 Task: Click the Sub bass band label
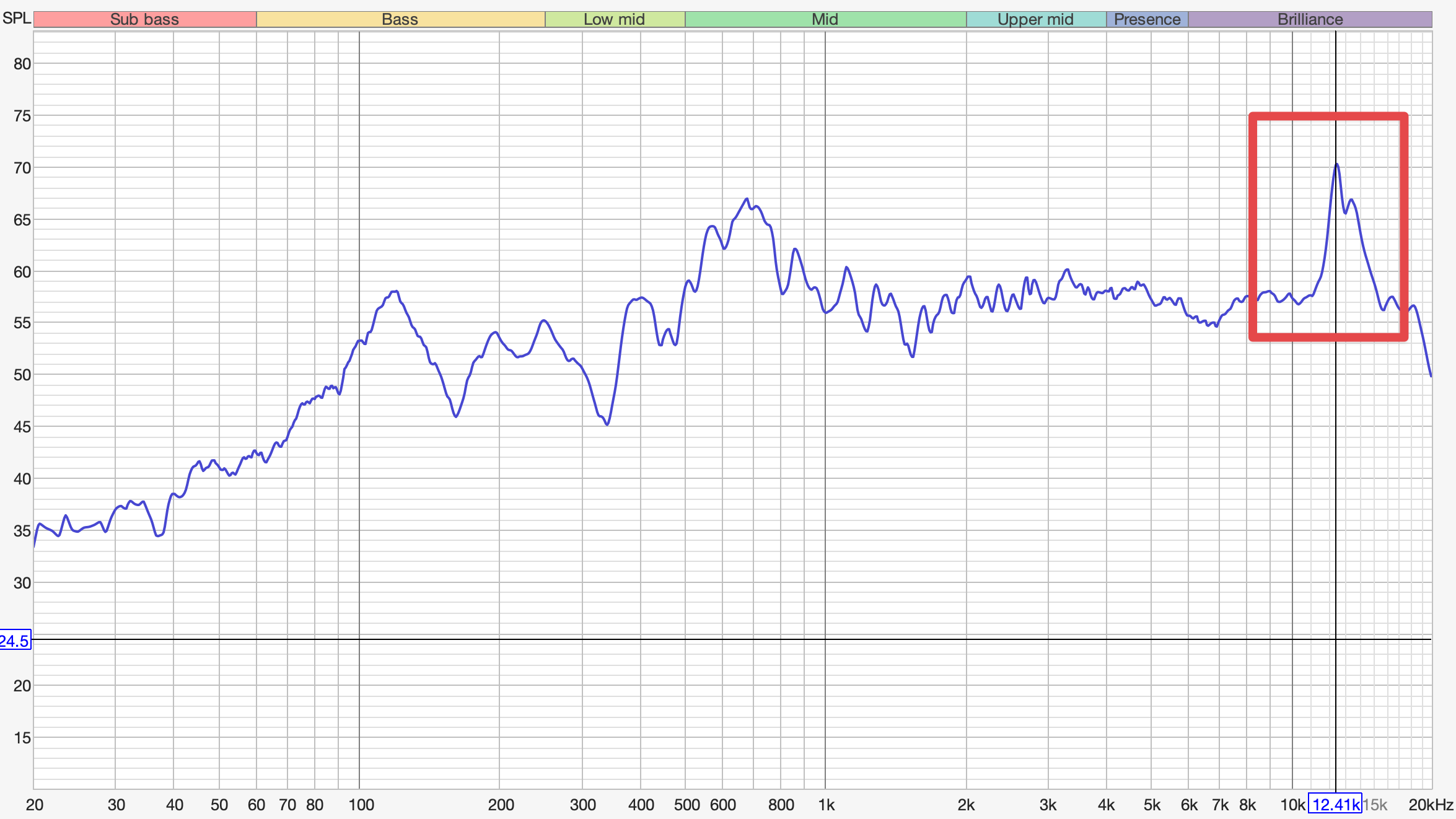tap(144, 19)
